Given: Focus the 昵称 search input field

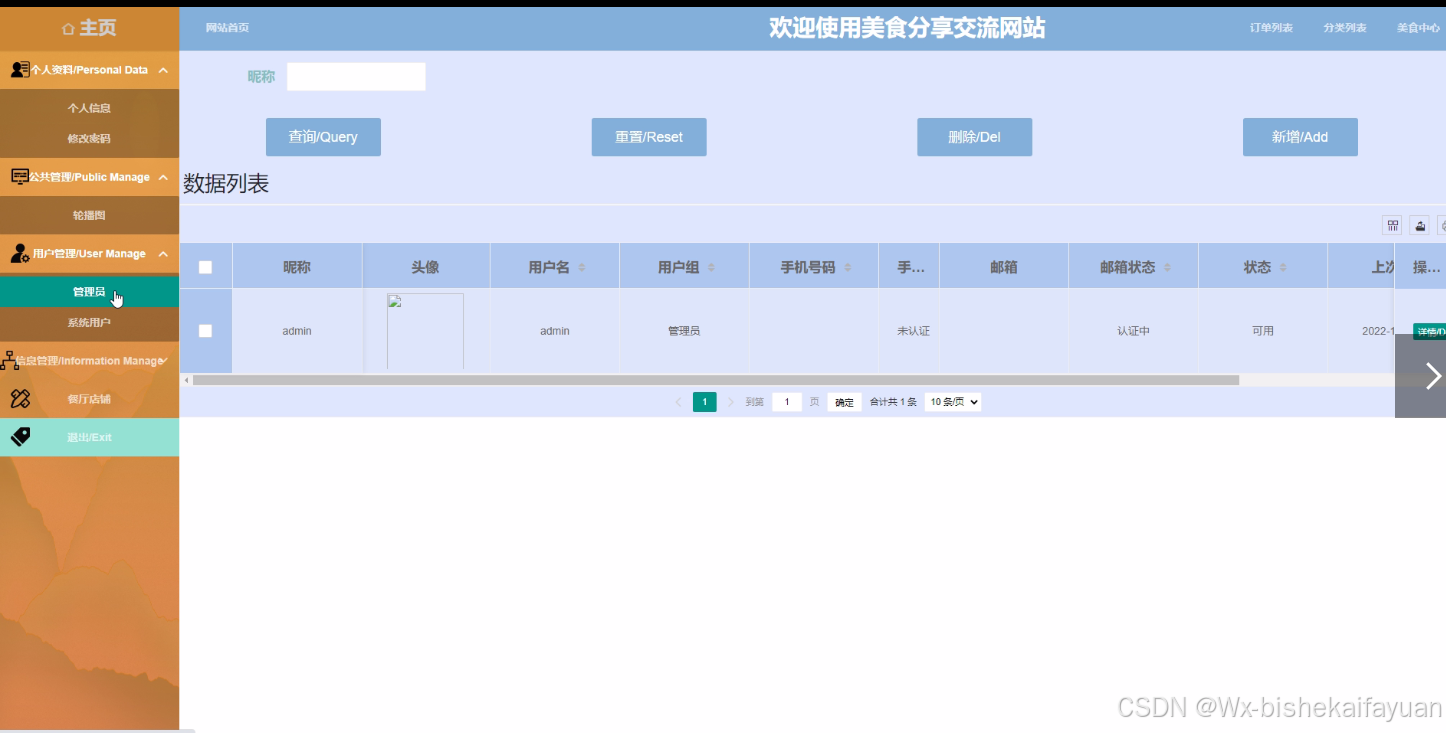Looking at the screenshot, I should (x=356, y=77).
